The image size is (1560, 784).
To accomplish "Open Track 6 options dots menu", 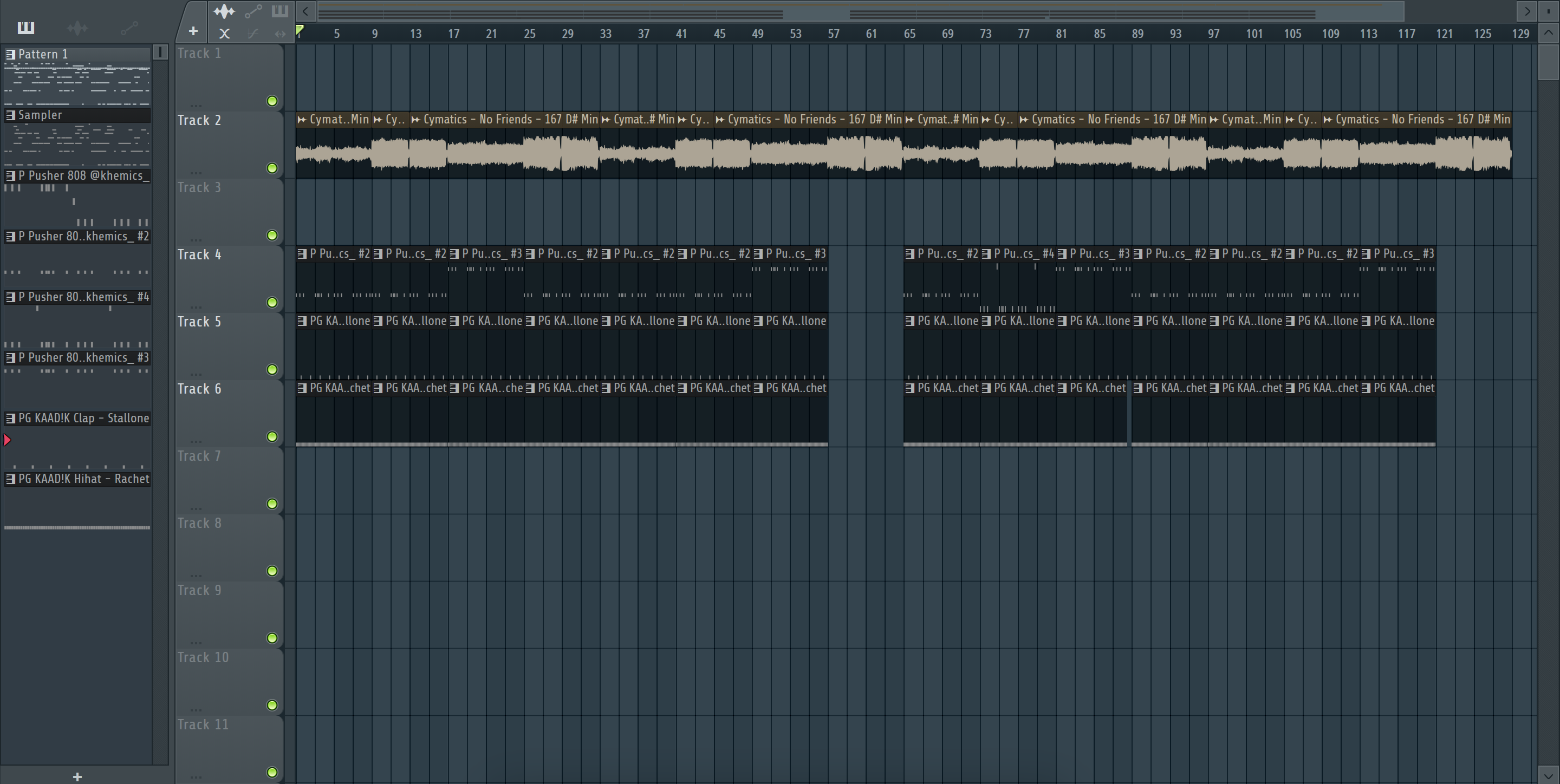I will (196, 441).
